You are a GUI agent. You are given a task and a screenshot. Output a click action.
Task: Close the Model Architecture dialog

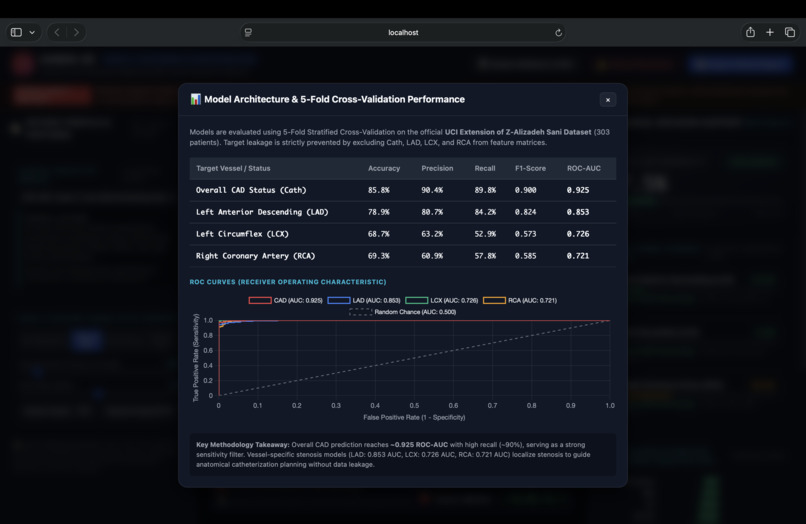[x=608, y=100]
